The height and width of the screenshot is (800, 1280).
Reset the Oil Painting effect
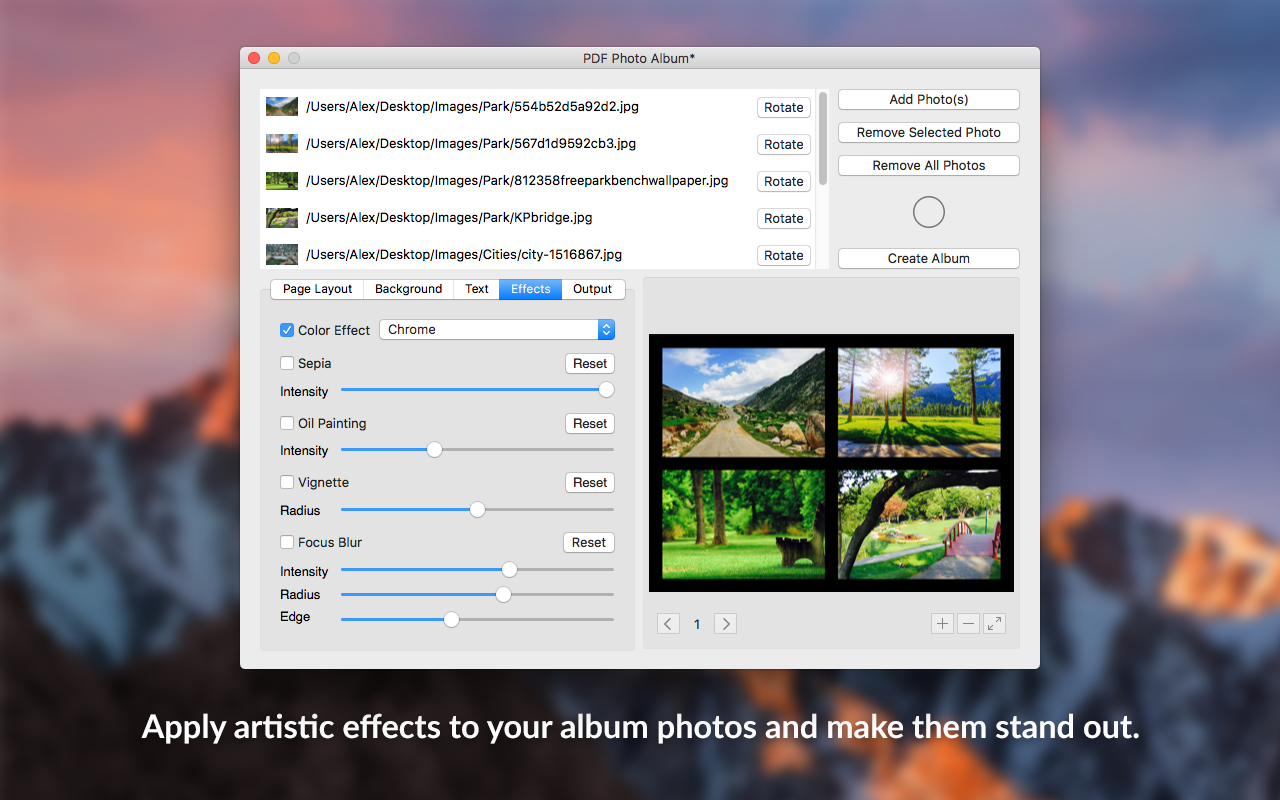(590, 423)
